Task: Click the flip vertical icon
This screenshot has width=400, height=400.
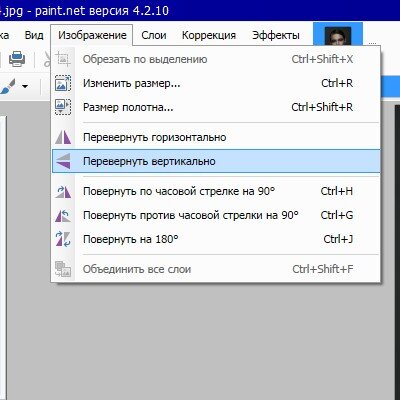Action: 63,161
